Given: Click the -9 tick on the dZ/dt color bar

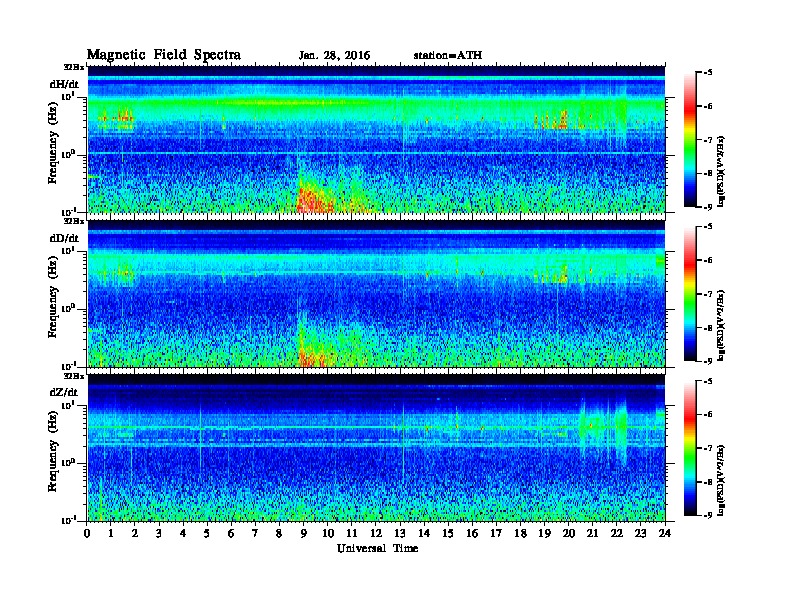Looking at the screenshot, I should coord(708,515).
